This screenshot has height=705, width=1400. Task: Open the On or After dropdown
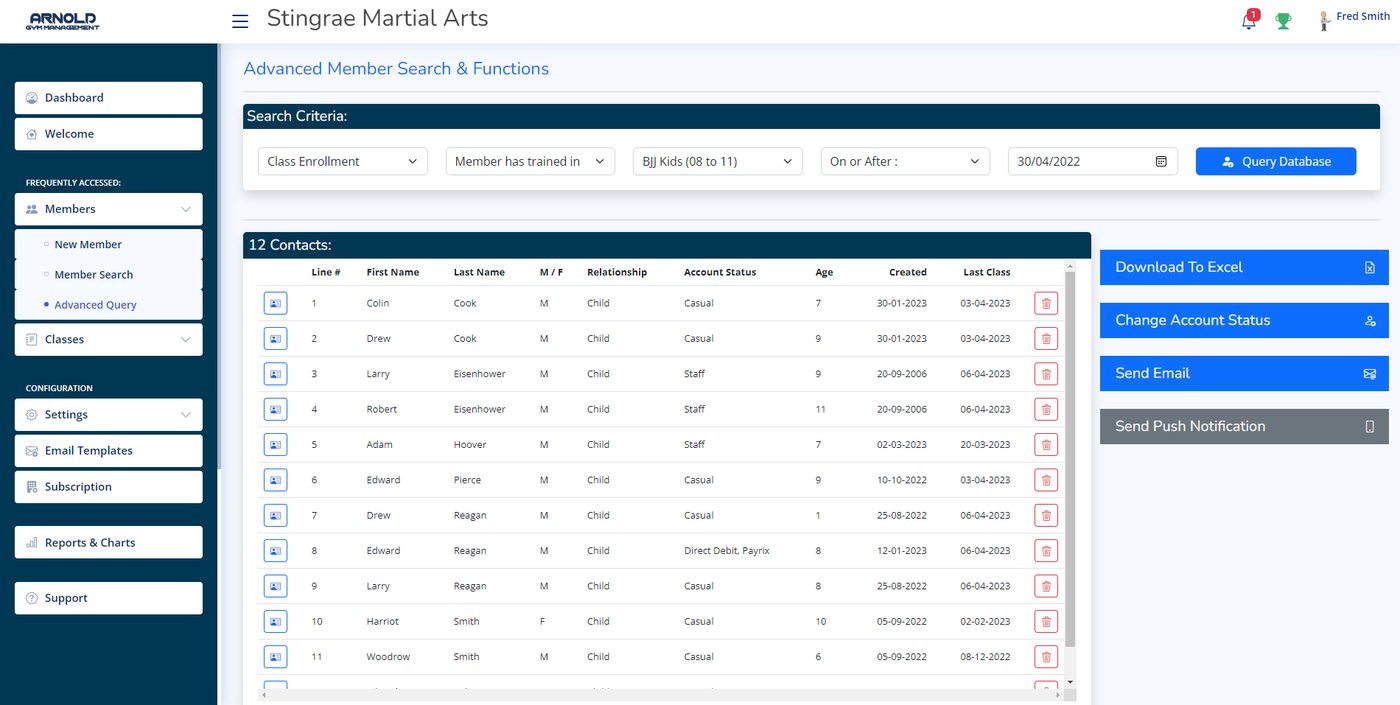(x=905, y=161)
